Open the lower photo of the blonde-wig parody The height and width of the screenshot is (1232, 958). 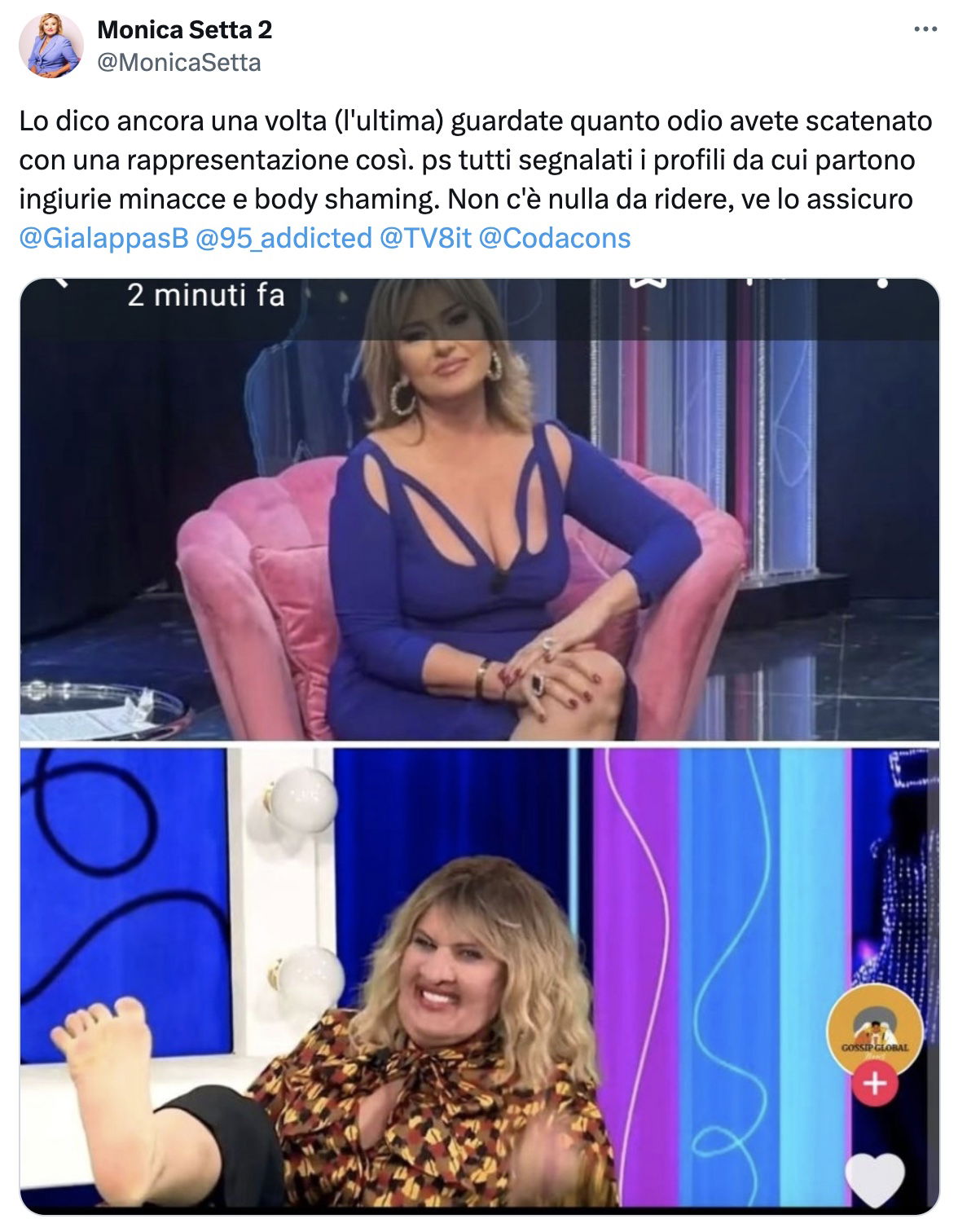coord(479,980)
